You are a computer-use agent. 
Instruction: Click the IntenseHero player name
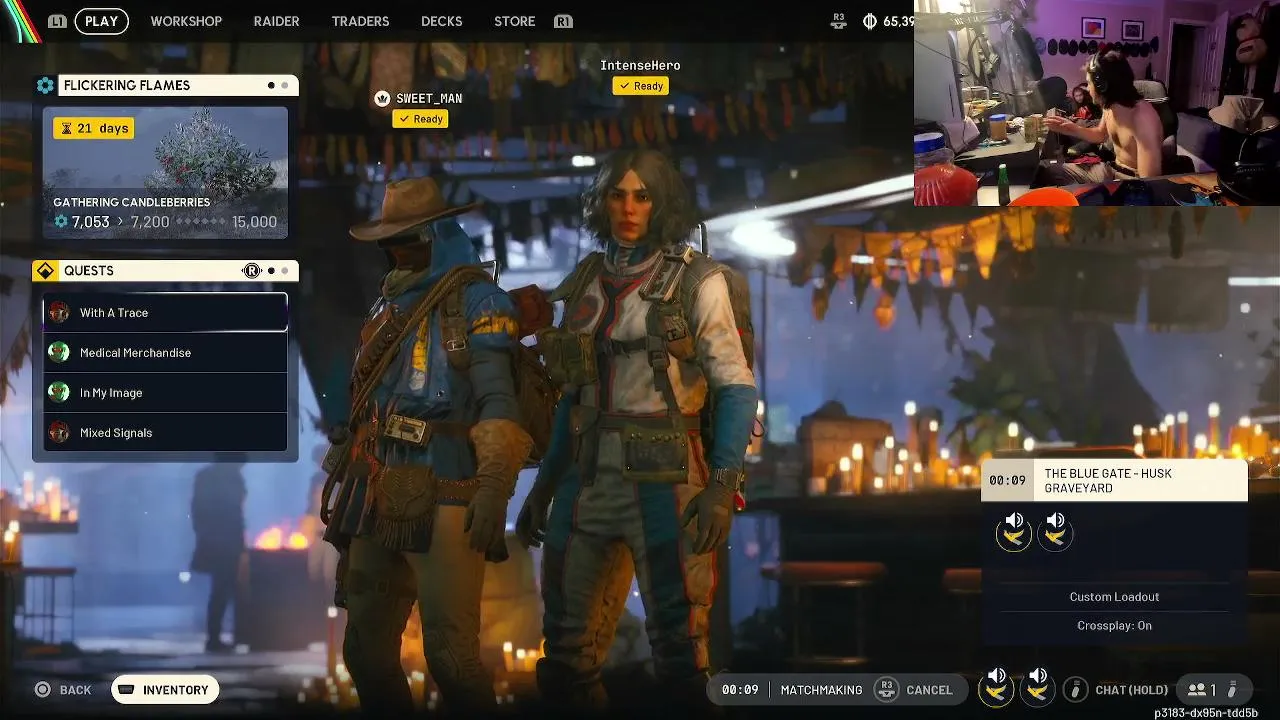coord(640,65)
